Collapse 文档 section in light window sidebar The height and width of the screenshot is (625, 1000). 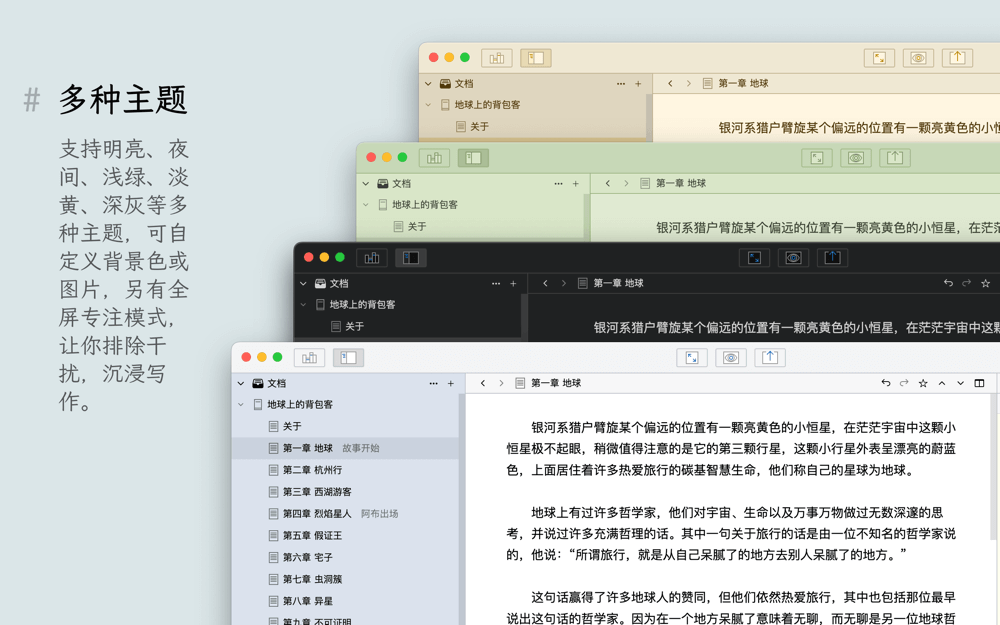(240, 383)
